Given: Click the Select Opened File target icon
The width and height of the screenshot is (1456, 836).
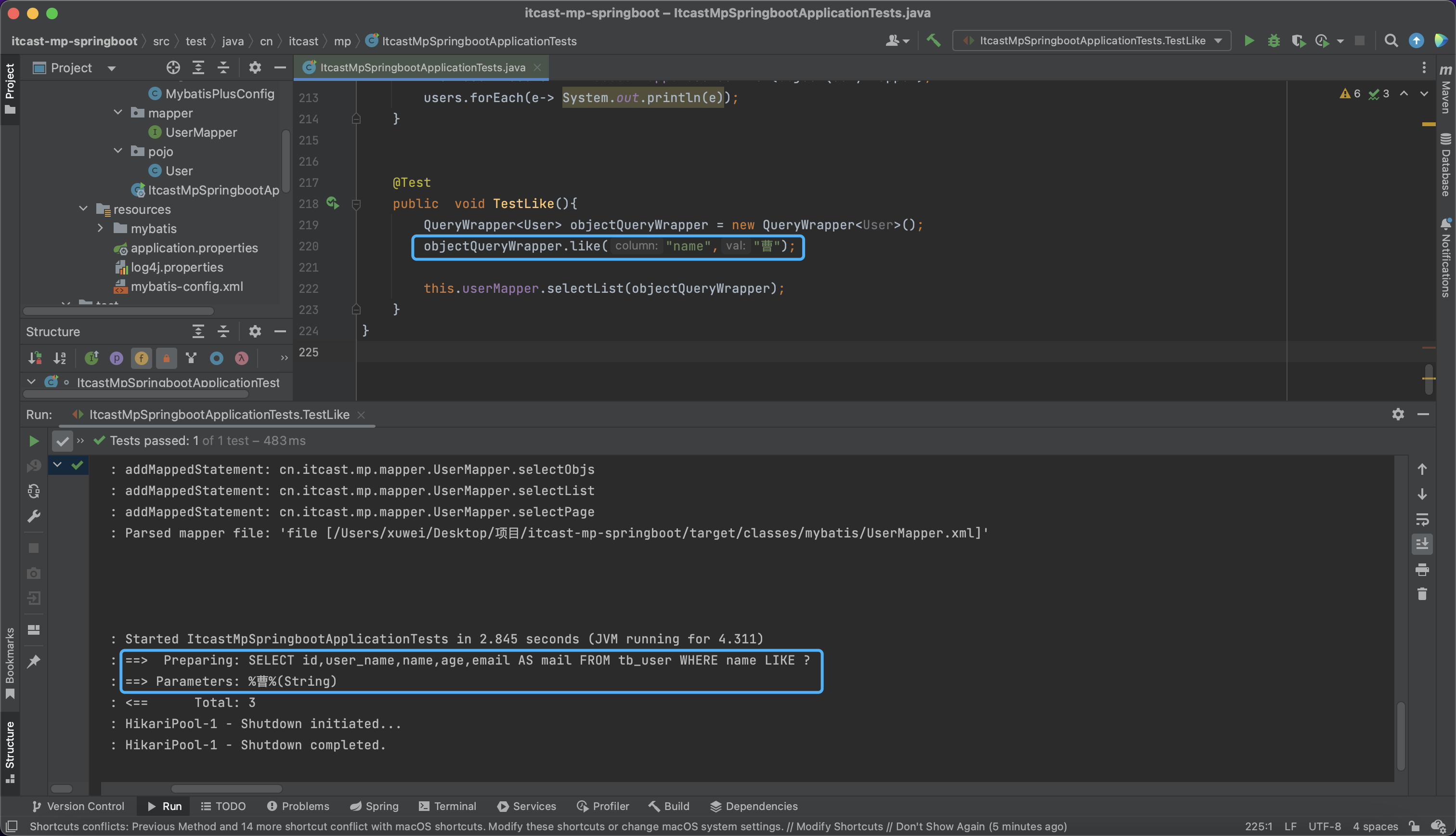Looking at the screenshot, I should (173, 68).
